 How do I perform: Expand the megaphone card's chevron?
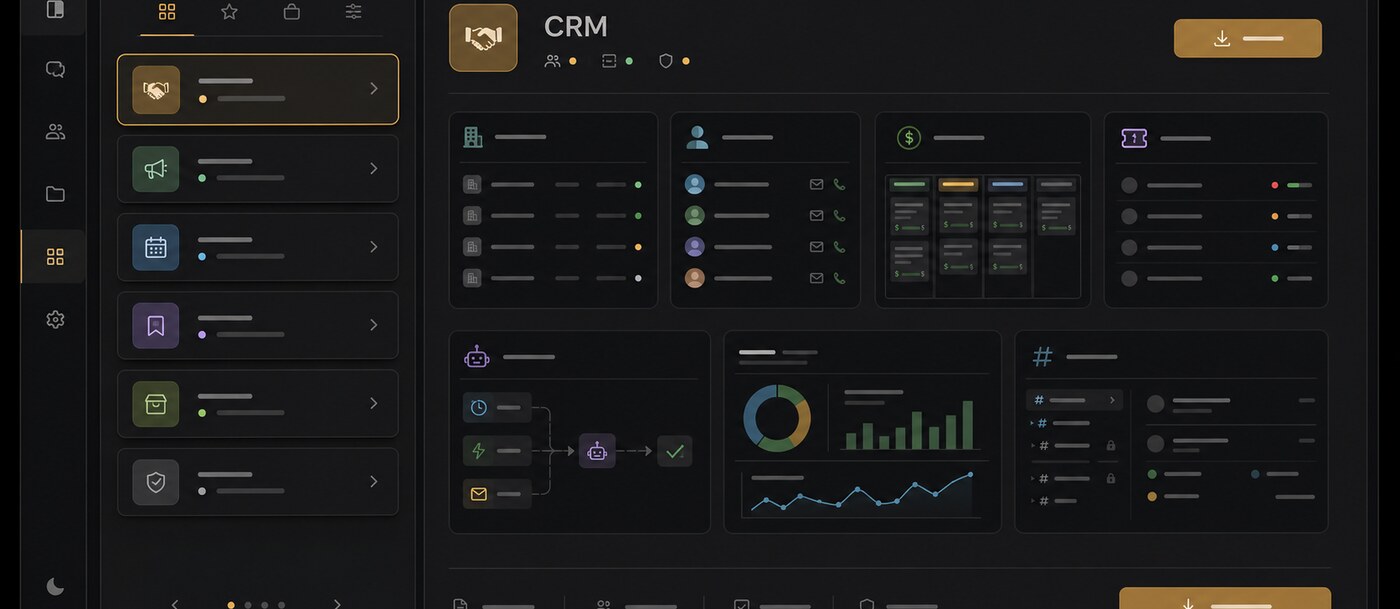(373, 168)
